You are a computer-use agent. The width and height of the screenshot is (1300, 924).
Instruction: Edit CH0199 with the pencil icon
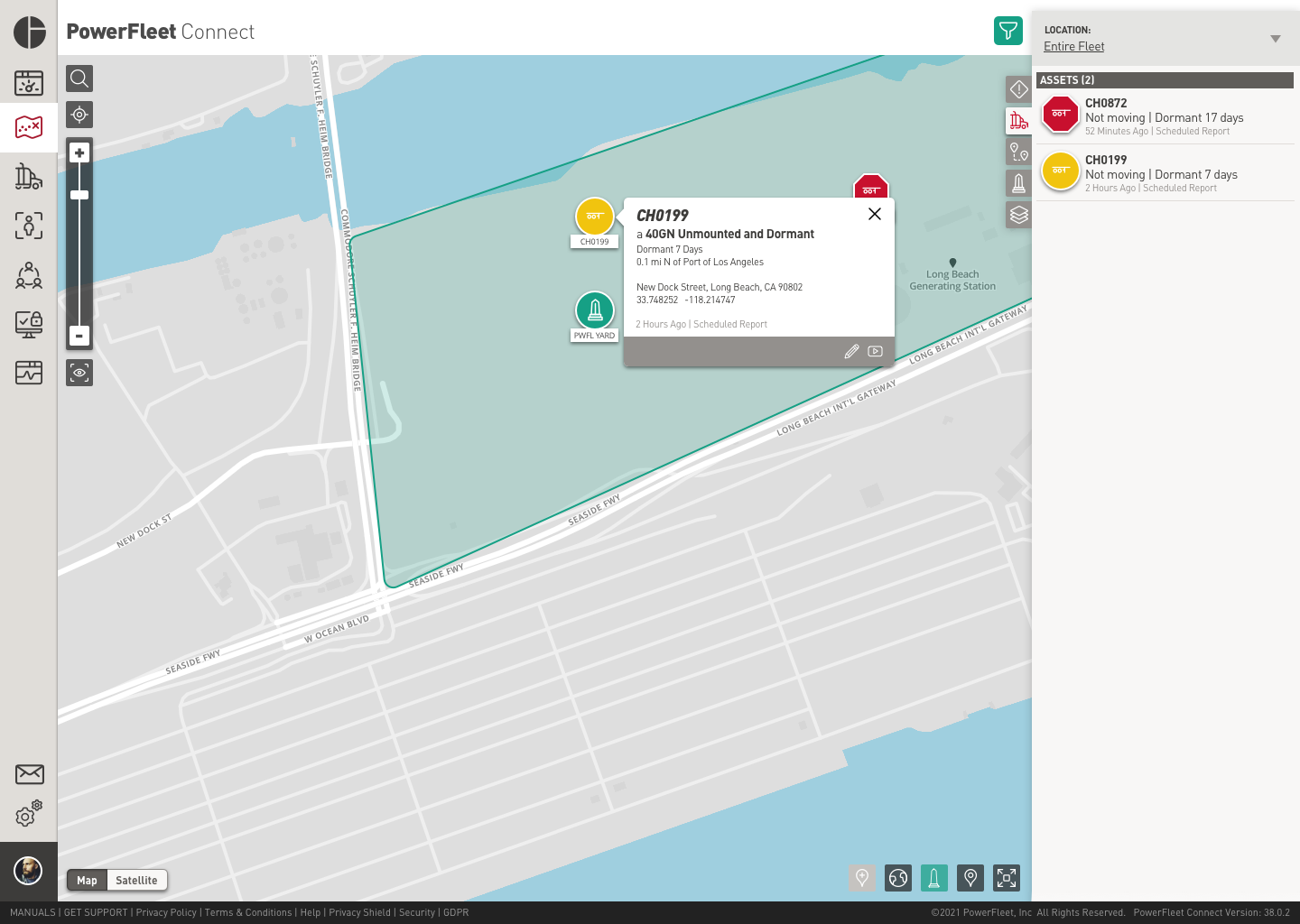pos(851,352)
